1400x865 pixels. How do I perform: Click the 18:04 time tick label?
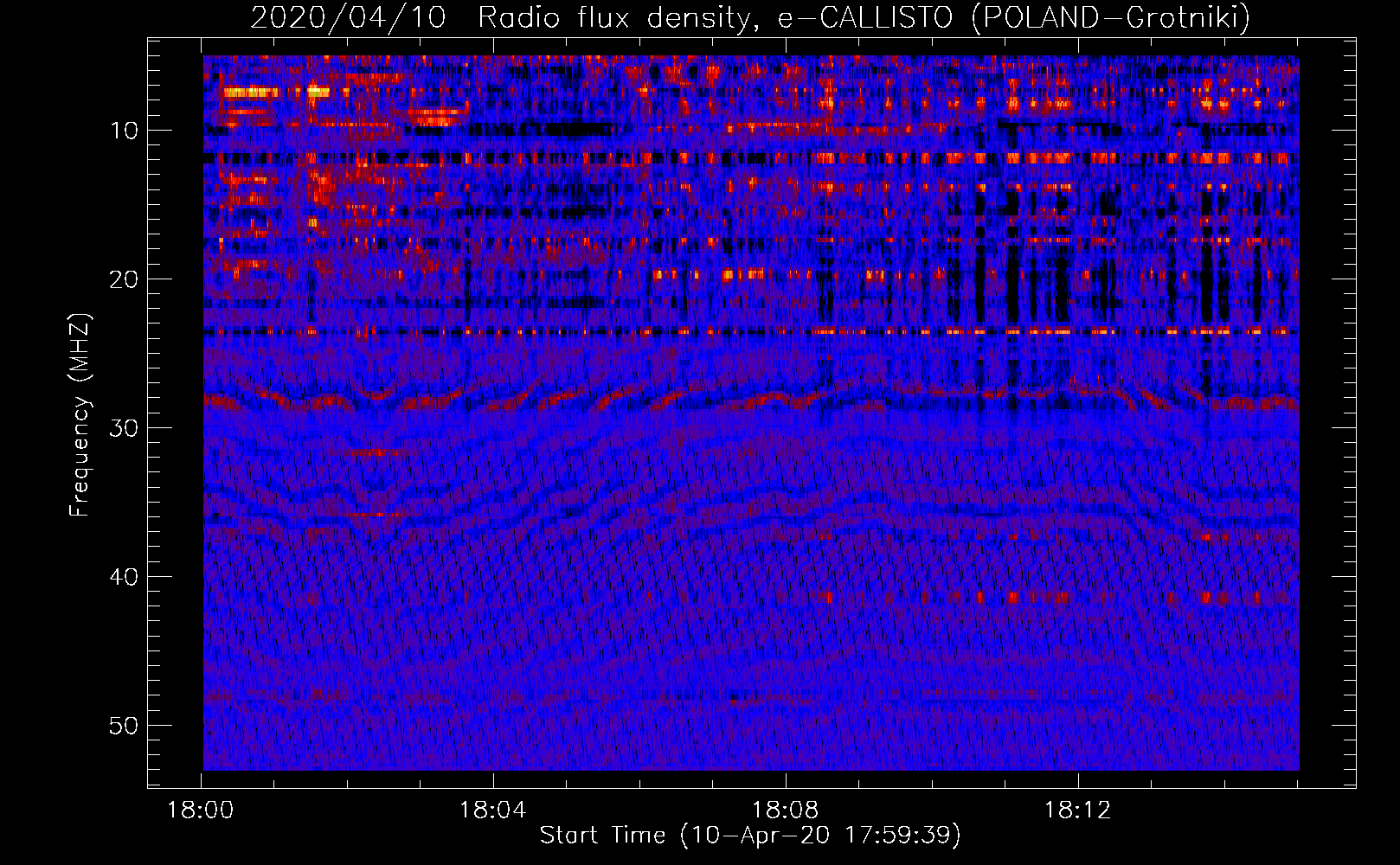pyautogui.click(x=493, y=811)
